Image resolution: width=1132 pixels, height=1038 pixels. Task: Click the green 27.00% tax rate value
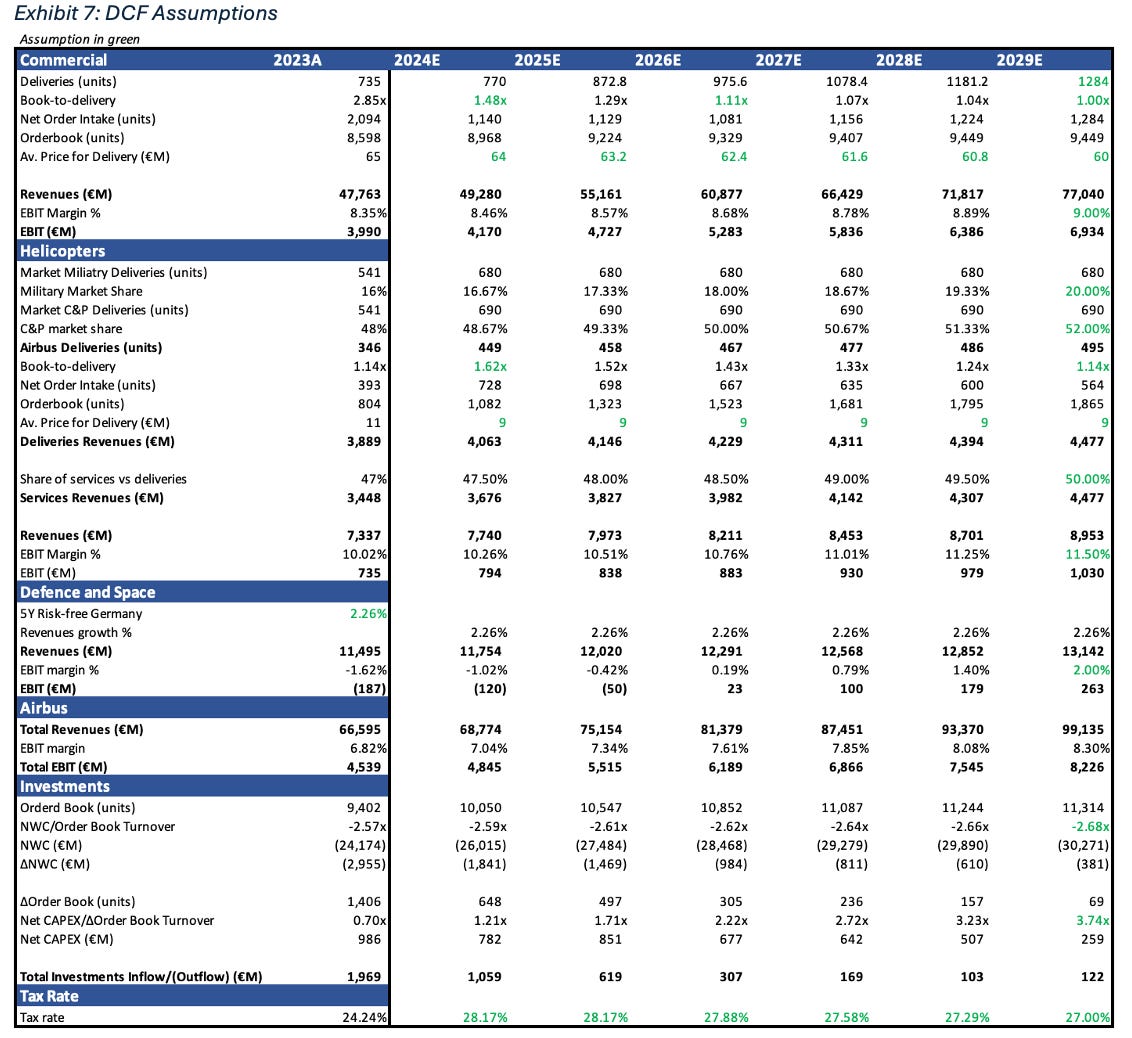click(1087, 1019)
